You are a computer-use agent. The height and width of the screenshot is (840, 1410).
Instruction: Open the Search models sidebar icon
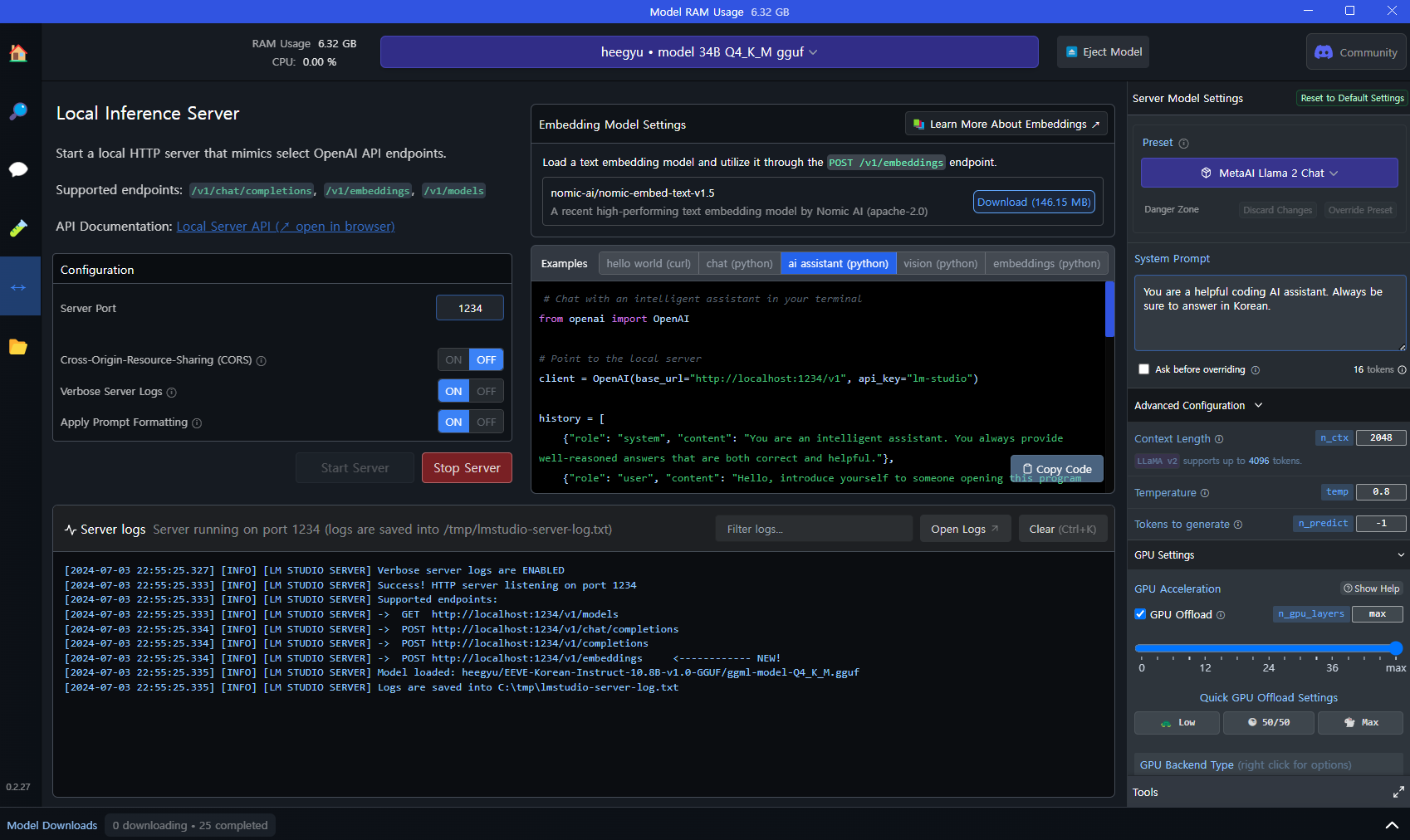[x=18, y=111]
